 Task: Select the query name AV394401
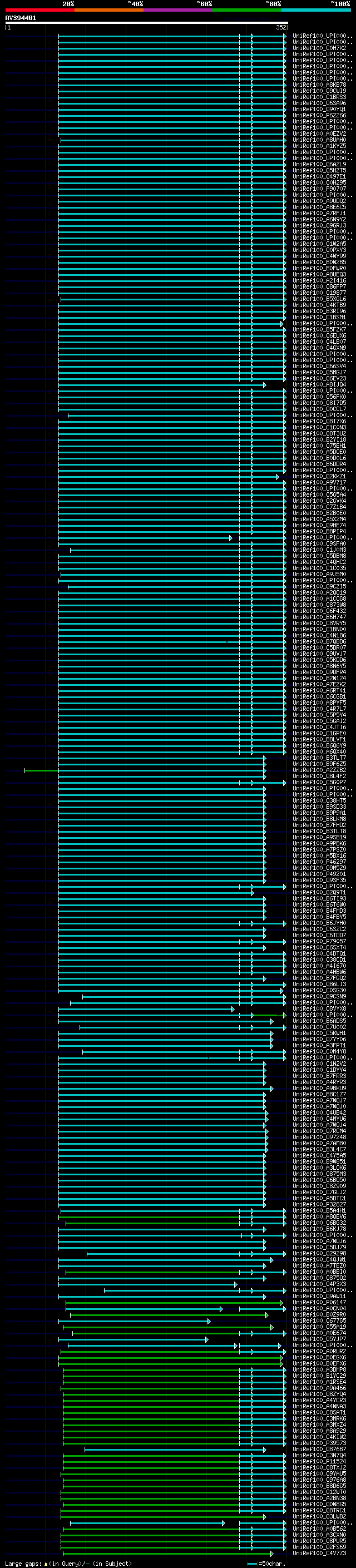(21, 18)
